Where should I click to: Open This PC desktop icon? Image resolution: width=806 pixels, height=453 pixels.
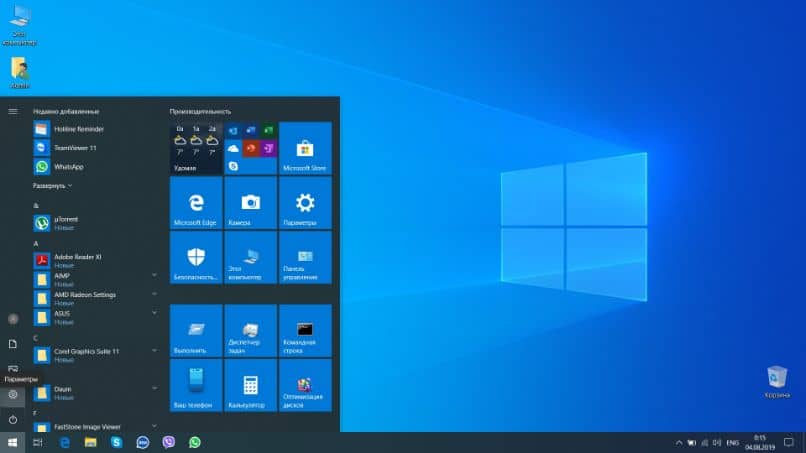[20, 25]
